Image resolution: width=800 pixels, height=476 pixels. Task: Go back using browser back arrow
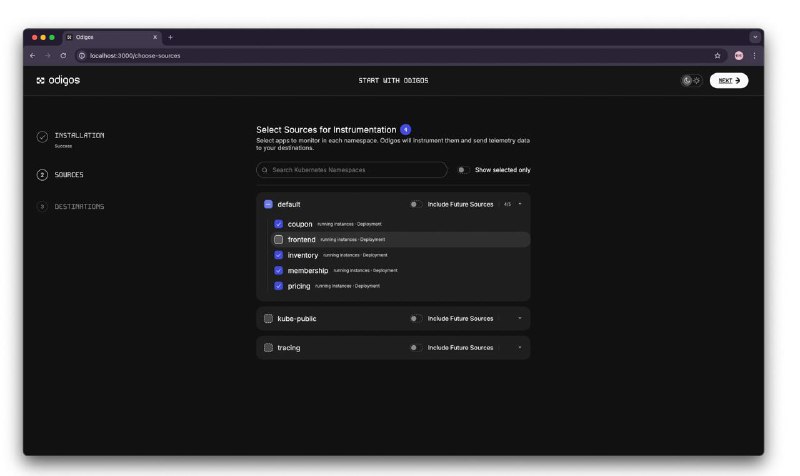33,56
